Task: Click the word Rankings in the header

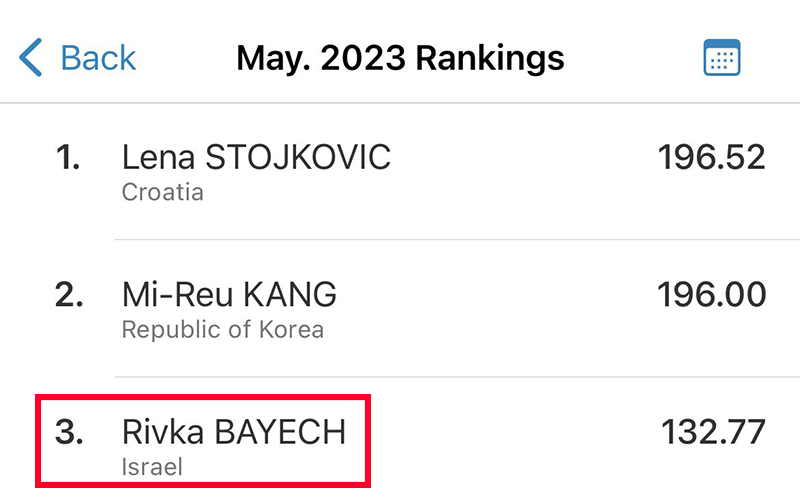Action: (x=490, y=59)
